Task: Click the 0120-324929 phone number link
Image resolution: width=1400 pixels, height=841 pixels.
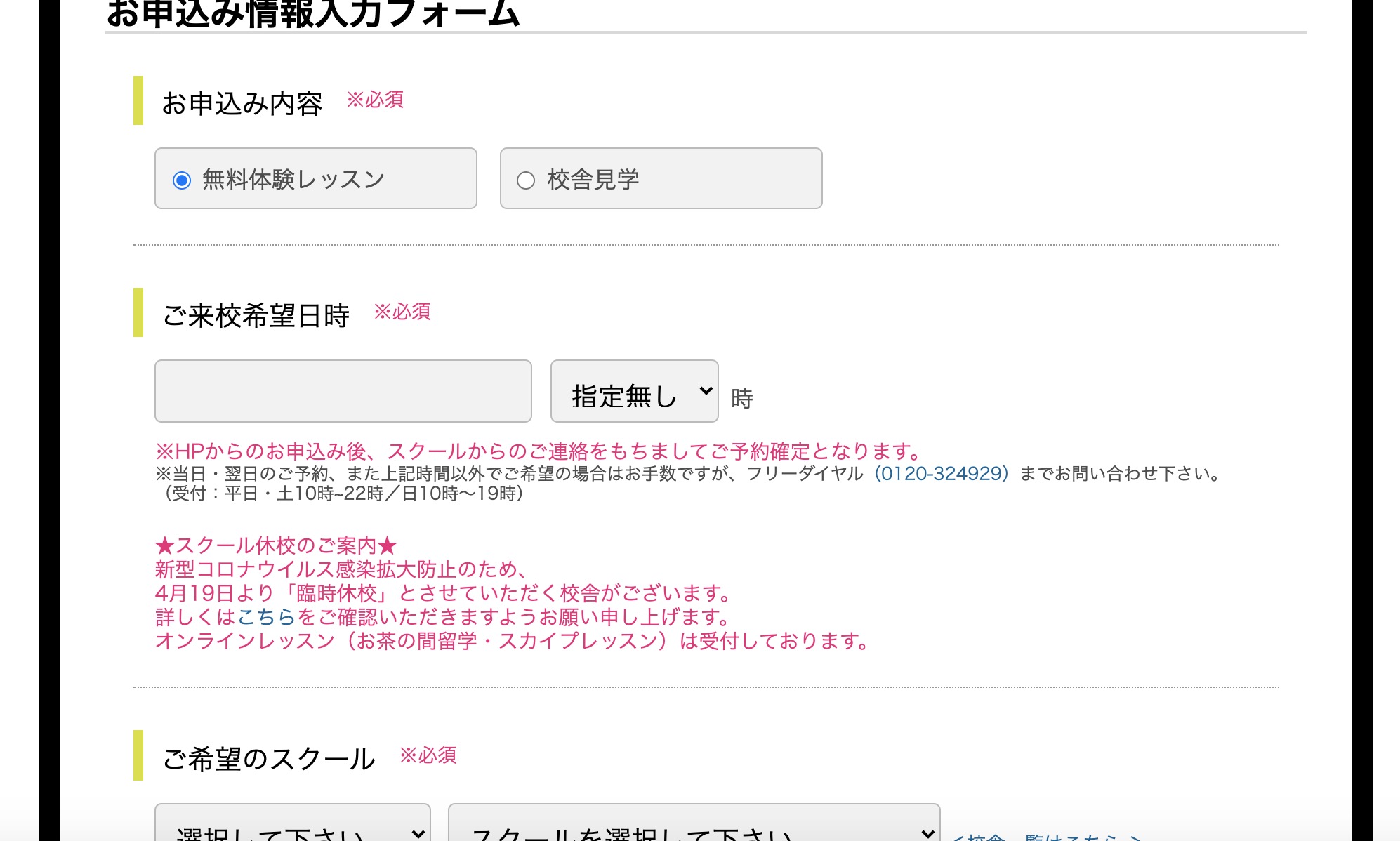Action: coord(941,474)
